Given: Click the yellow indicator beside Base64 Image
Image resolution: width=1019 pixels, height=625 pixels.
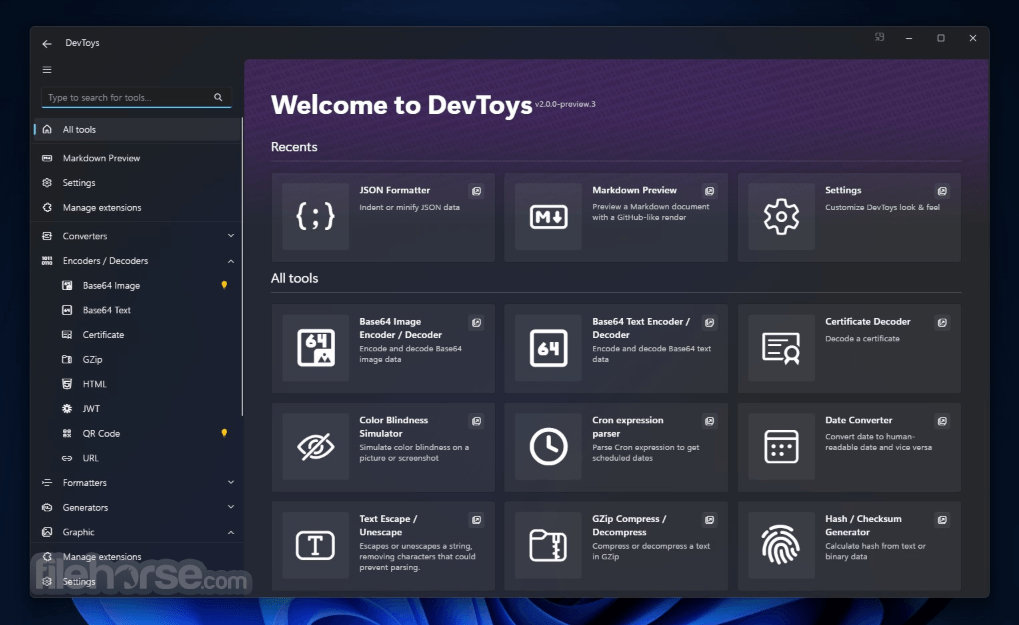Looking at the screenshot, I should [x=224, y=285].
